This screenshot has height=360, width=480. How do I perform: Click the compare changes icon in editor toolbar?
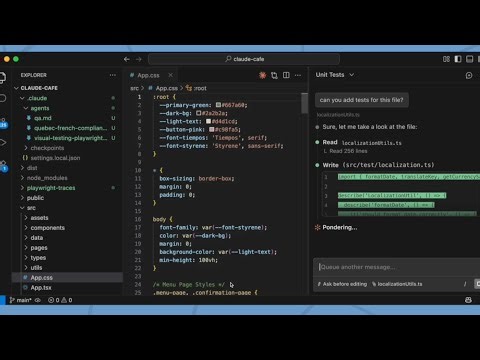click(x=274, y=75)
